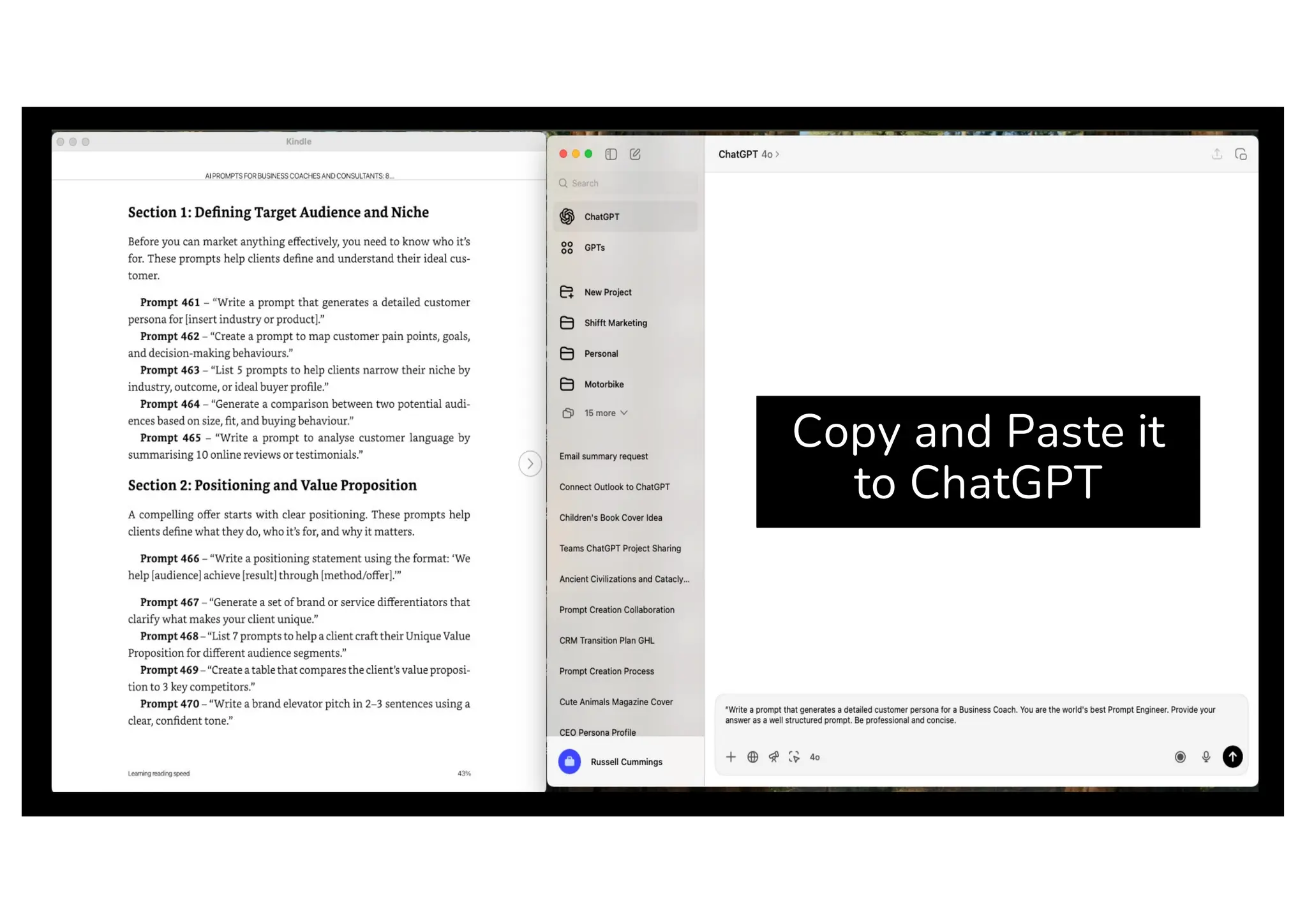Toggle the ChatGPT sidebar panel icon

[611, 154]
